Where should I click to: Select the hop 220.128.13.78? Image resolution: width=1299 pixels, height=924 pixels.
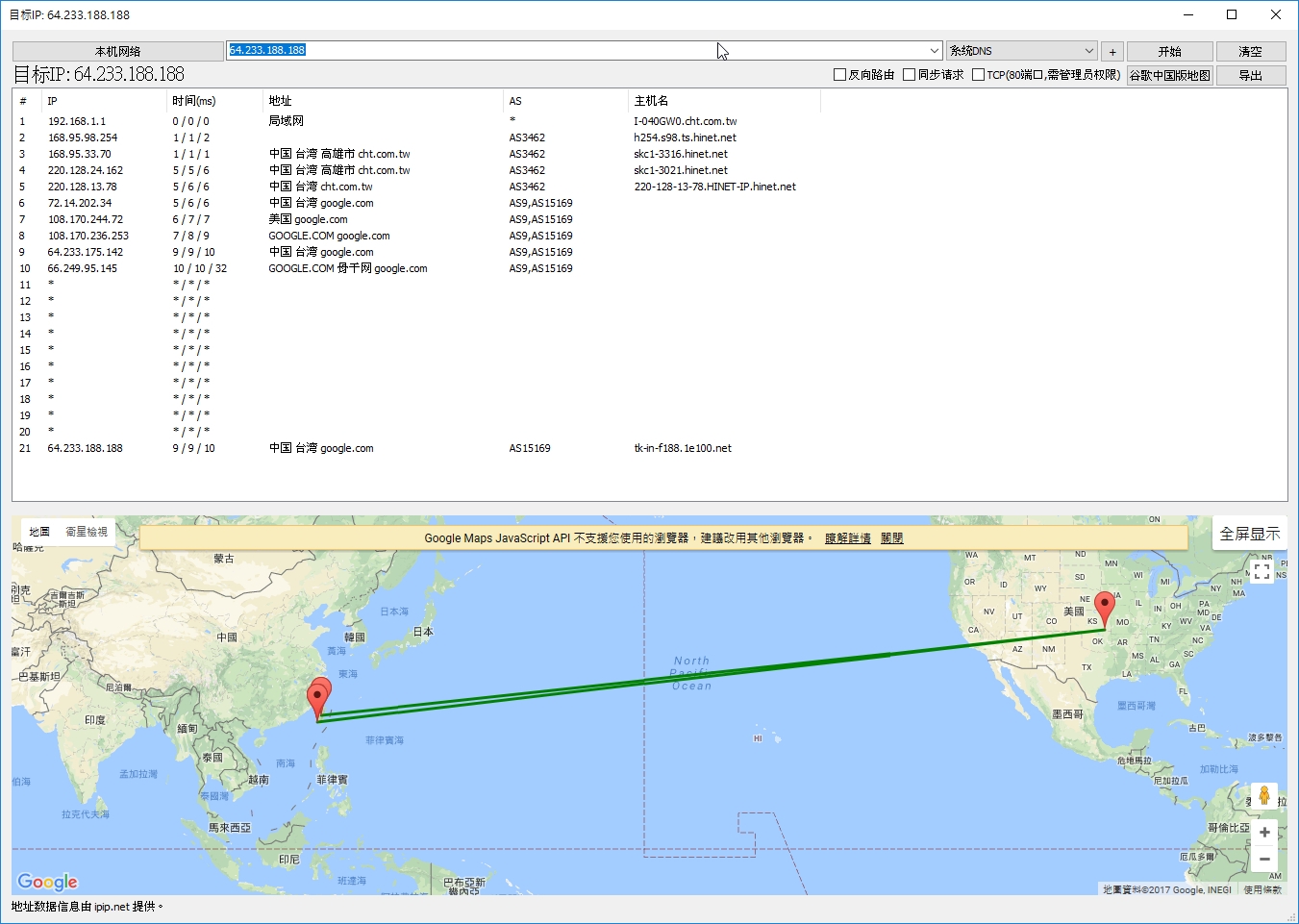tap(83, 187)
